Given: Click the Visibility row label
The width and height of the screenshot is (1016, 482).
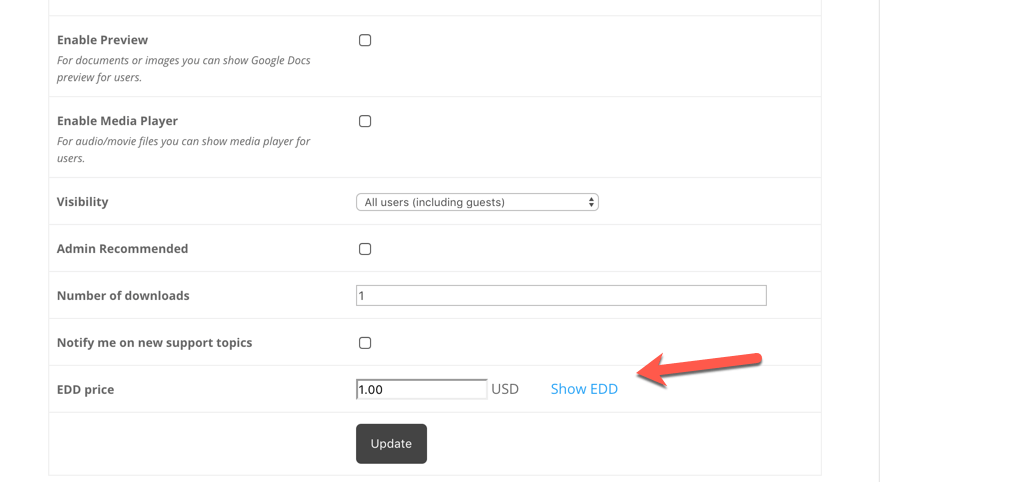Looking at the screenshot, I should tap(82, 202).
